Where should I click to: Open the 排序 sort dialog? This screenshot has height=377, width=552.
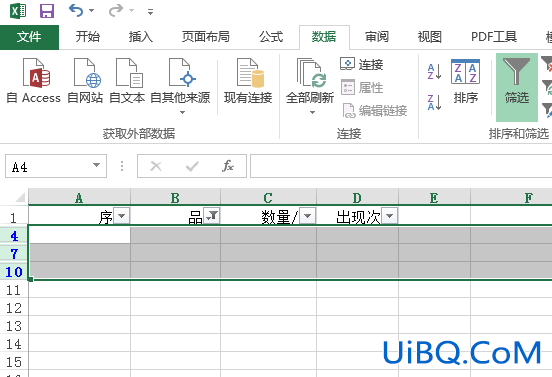coord(465,82)
